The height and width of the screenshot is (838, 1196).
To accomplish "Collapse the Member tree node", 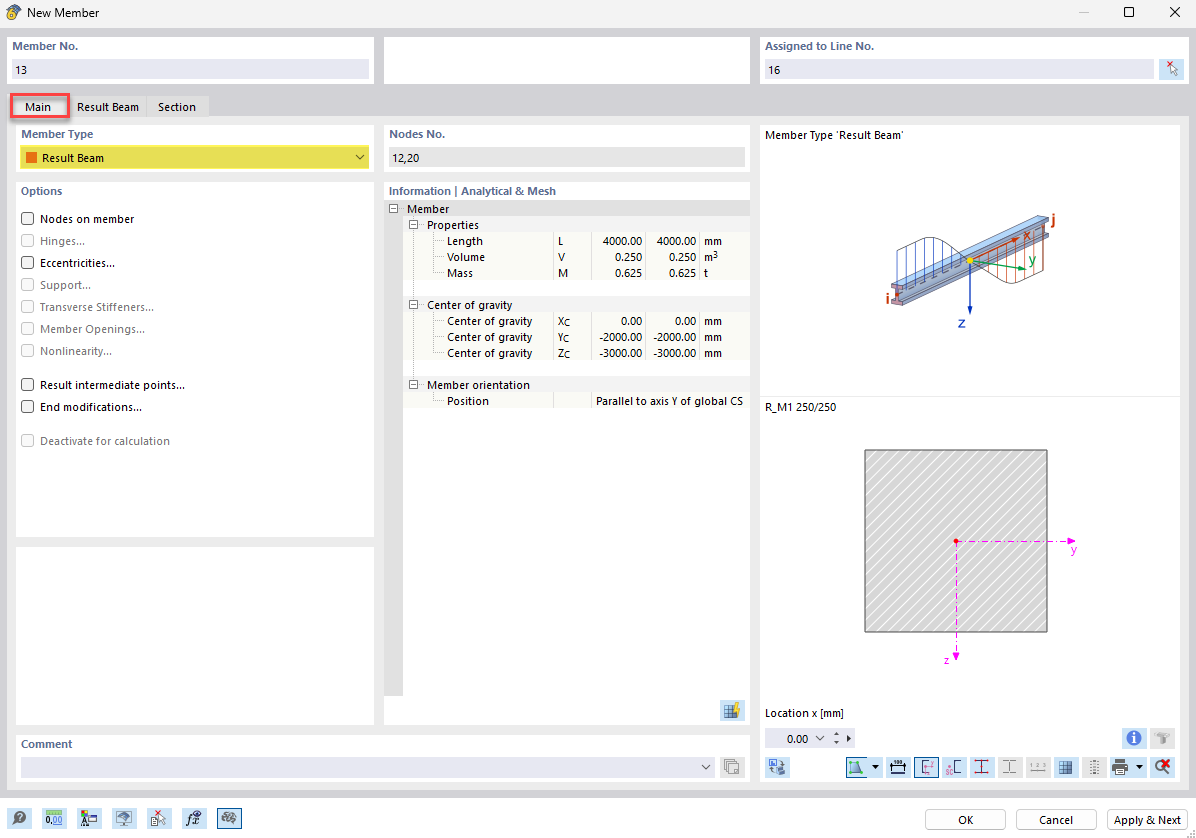I will click(x=394, y=209).
